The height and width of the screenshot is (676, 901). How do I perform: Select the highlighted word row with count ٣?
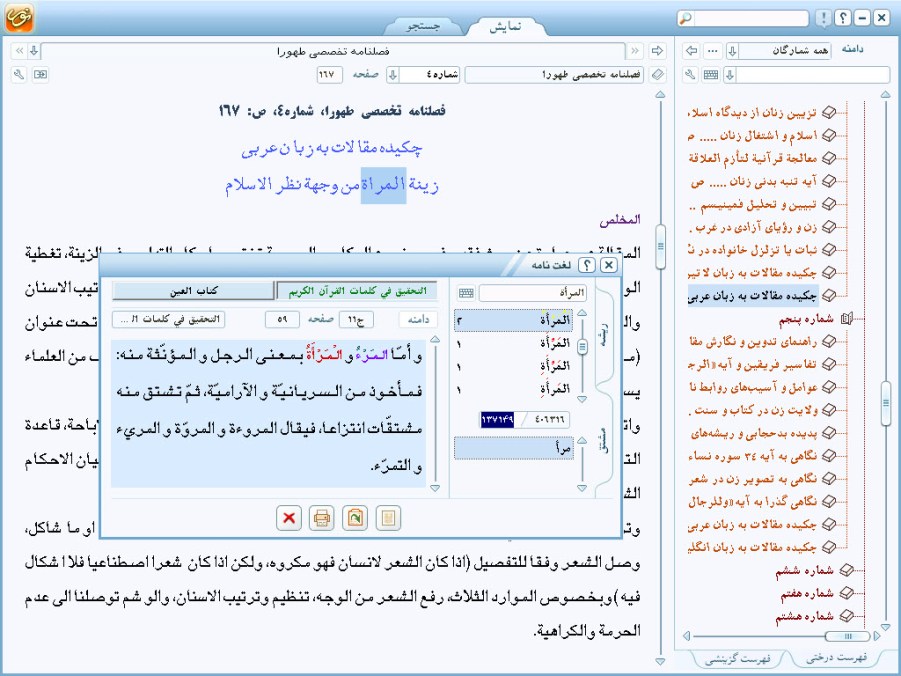[x=514, y=320]
